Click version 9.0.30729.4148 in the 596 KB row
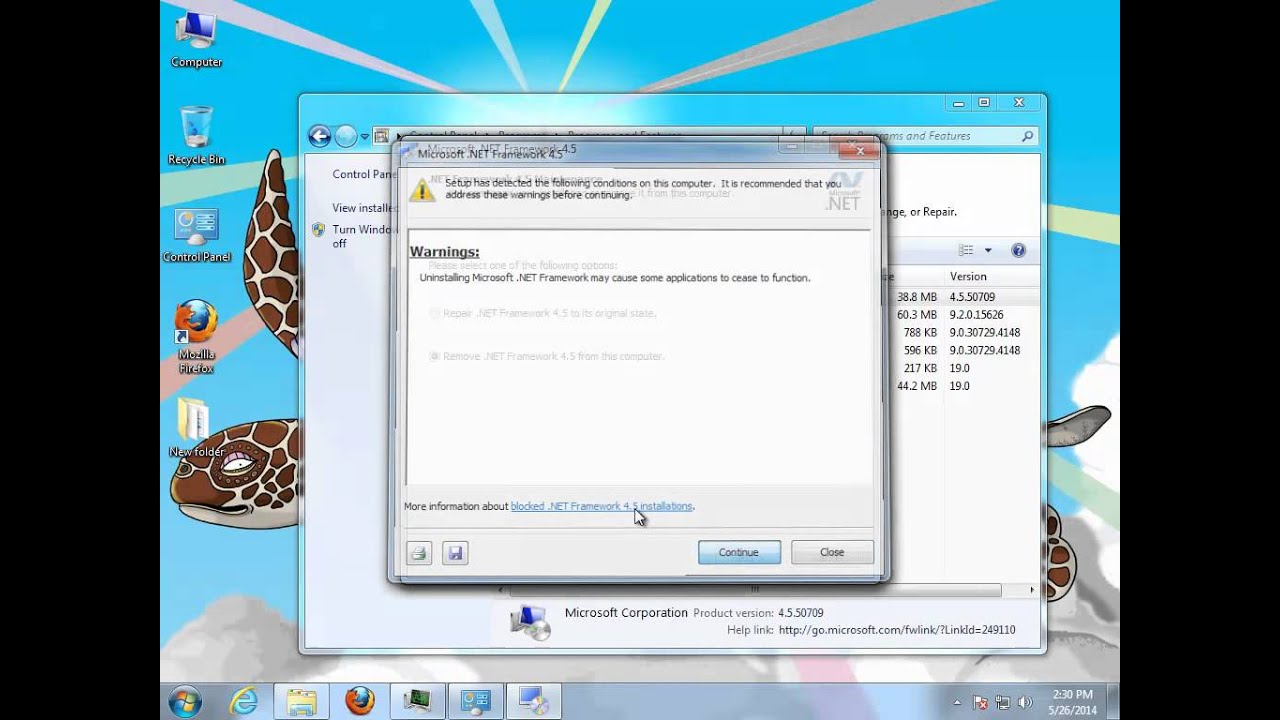1280x720 pixels. 985,351
